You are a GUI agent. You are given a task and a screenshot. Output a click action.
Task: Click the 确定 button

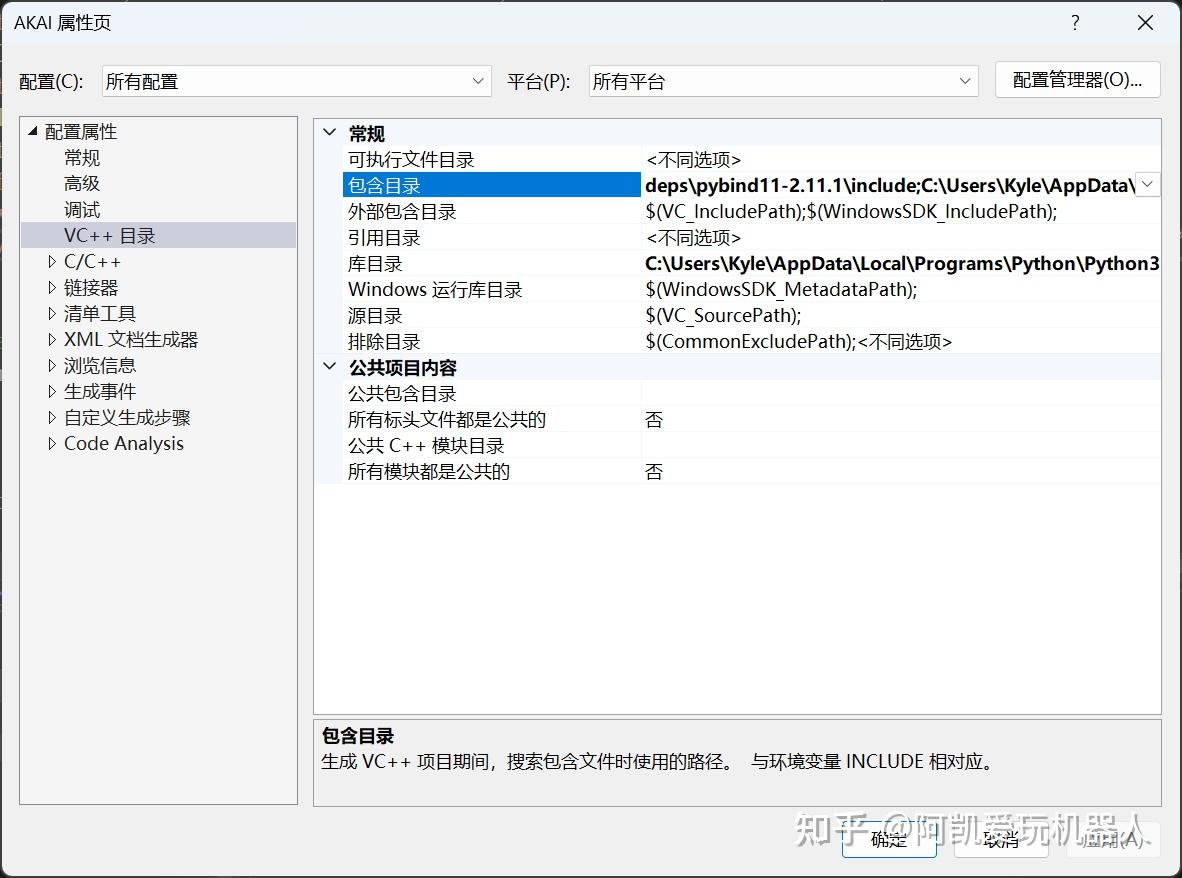pos(888,841)
